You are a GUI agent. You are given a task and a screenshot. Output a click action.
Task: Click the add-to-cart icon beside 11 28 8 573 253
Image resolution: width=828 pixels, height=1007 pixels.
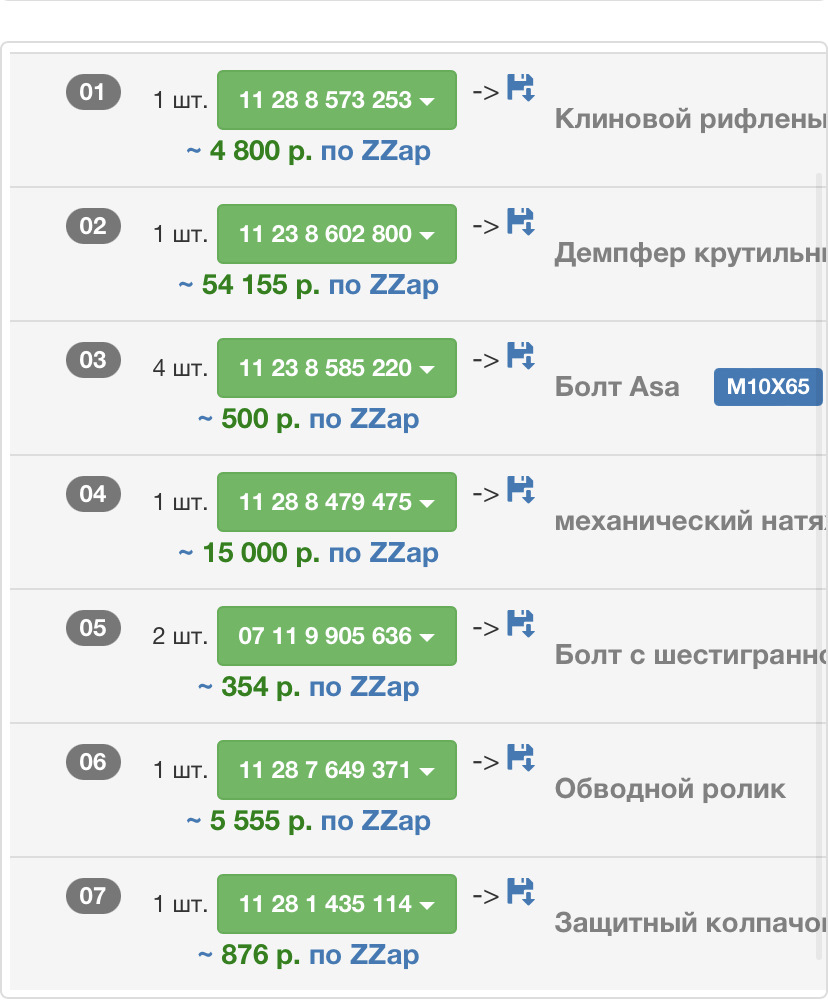click(520, 87)
